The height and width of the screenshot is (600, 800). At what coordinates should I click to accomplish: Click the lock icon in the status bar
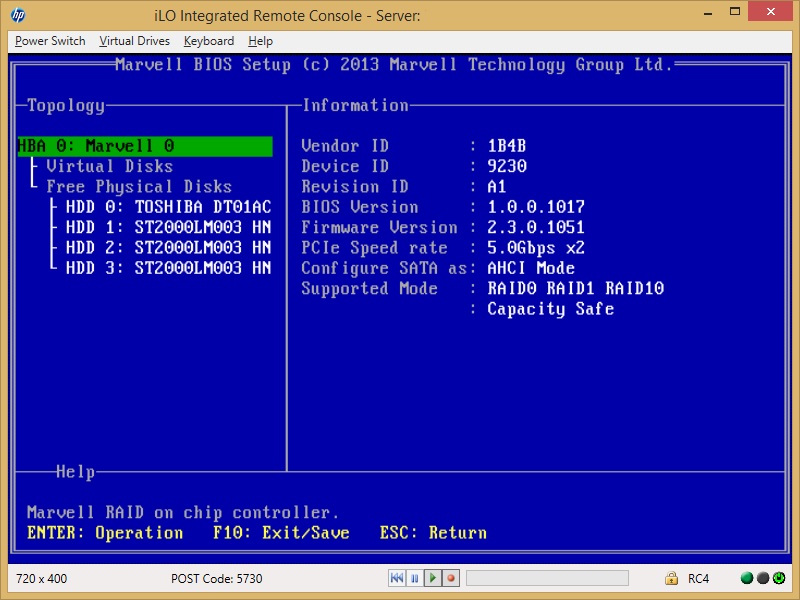click(672, 578)
